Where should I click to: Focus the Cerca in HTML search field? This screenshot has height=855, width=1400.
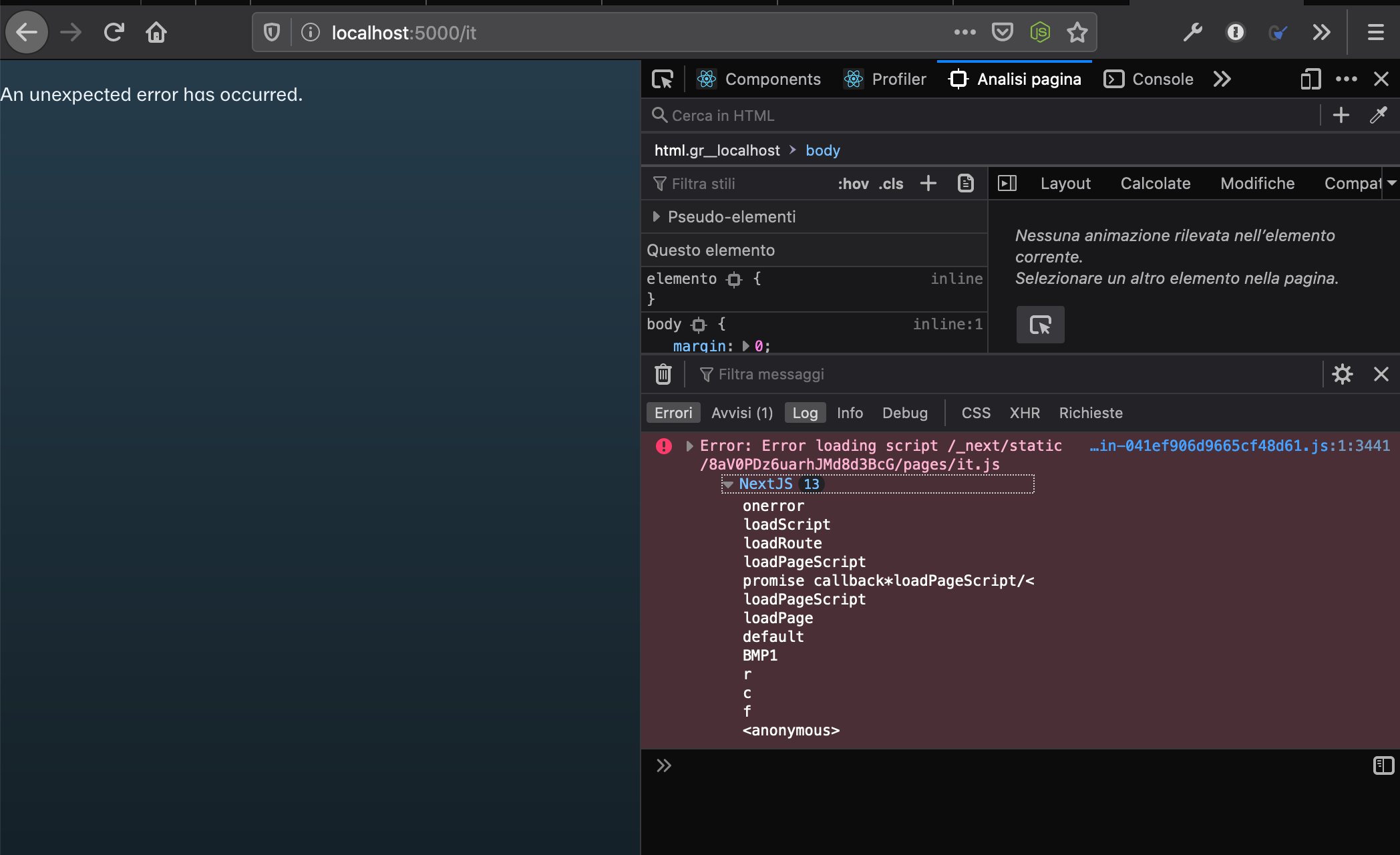[x=980, y=116]
